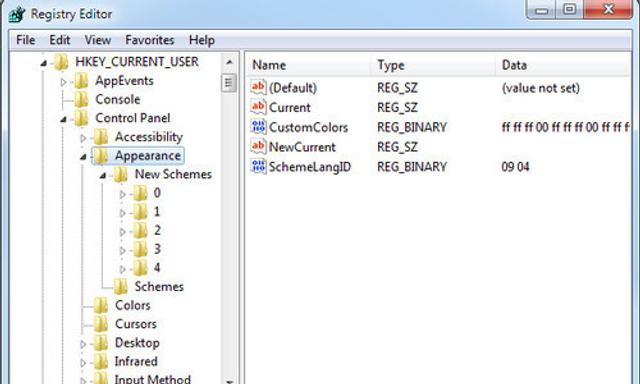
Task: Expand the Infrared key
Action: (x=83, y=363)
